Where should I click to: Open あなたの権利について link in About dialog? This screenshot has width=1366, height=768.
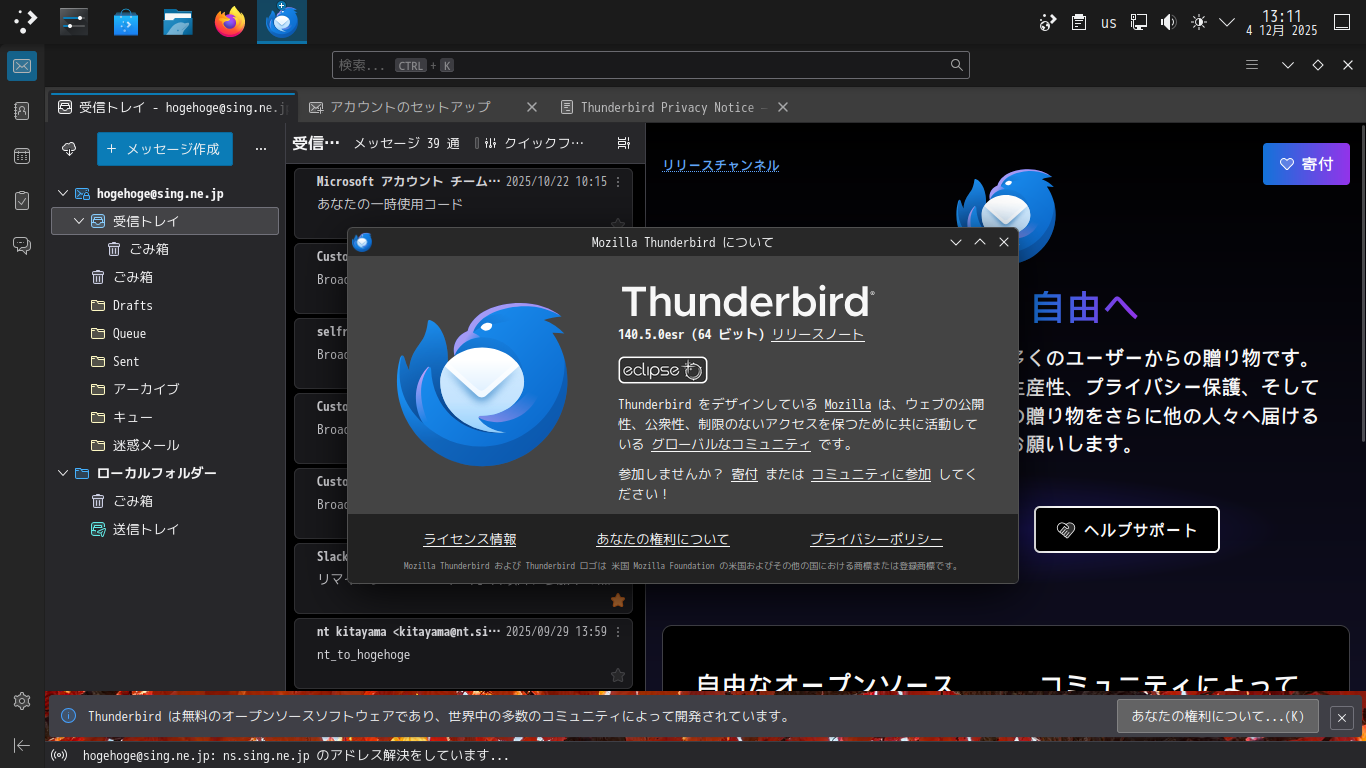coord(663,540)
